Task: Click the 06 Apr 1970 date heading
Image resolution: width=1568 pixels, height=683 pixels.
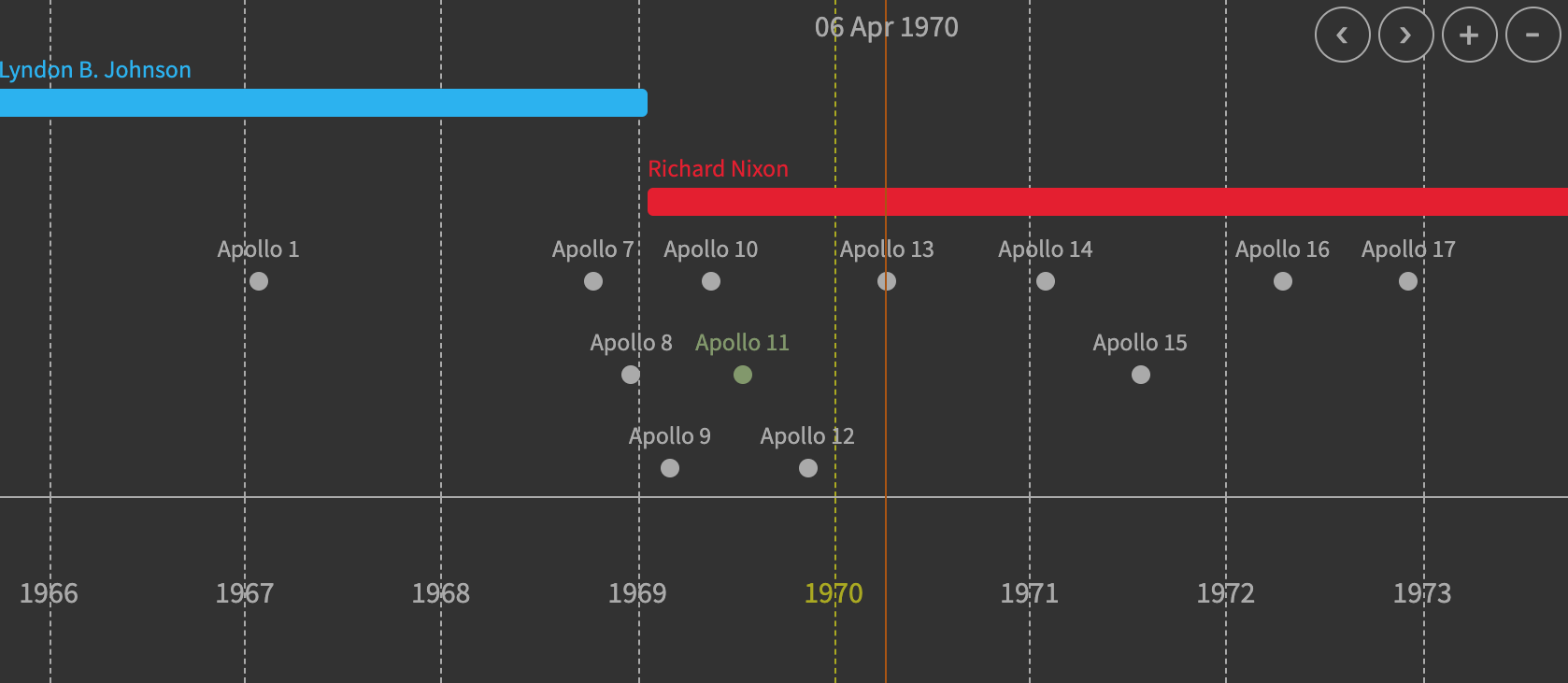Action: pos(888,28)
